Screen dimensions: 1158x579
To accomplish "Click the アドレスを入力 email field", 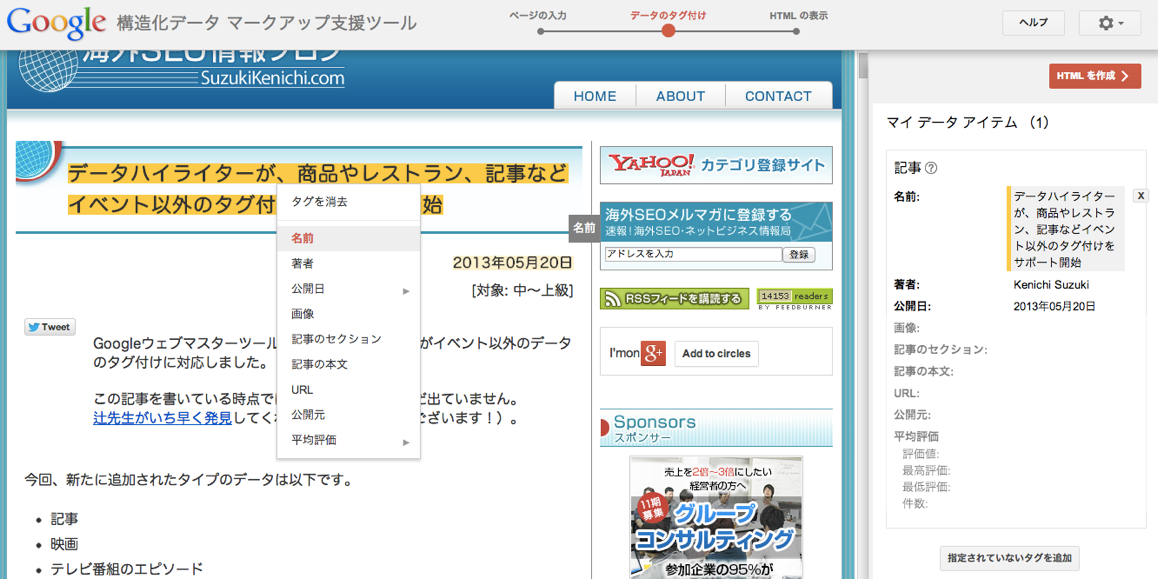I will tap(693, 254).
